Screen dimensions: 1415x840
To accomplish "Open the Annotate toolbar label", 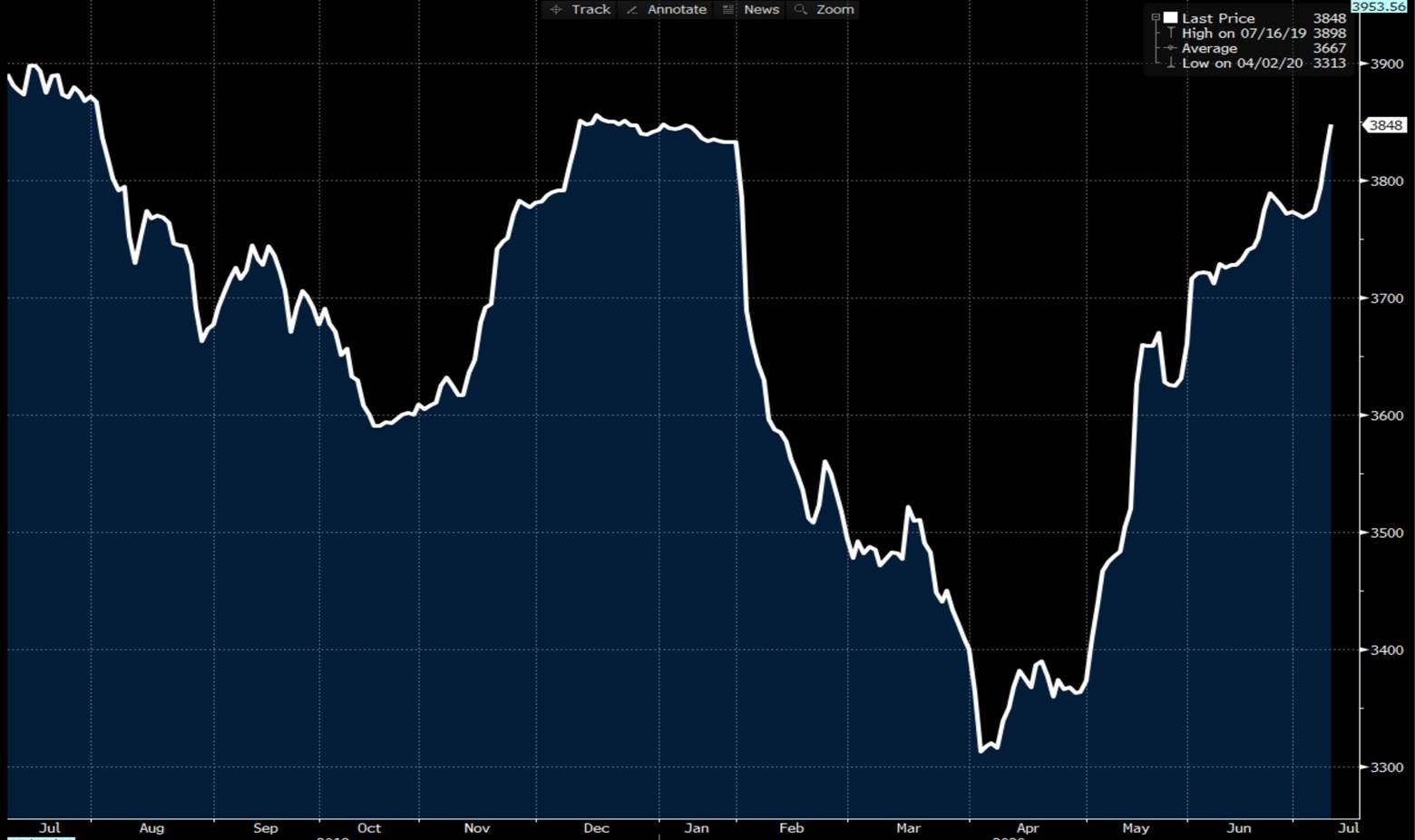I will coord(677,9).
